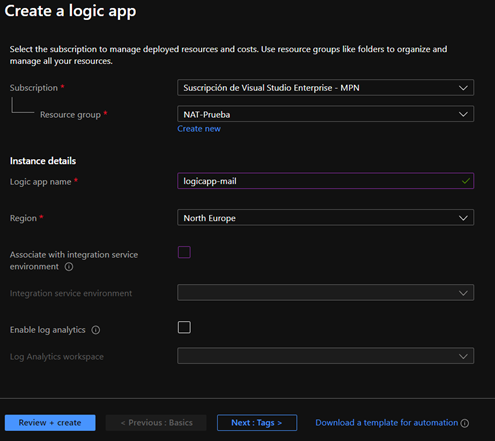
Task: Open Resource group dropdown showing NAT-Prueba
Action: (325, 114)
